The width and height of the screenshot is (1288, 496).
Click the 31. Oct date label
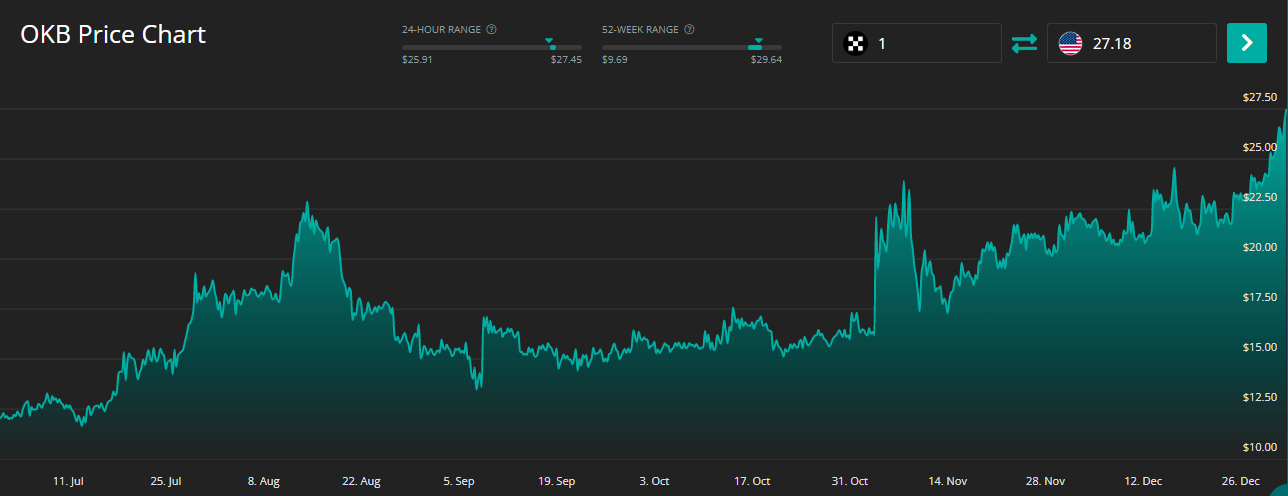tap(850, 482)
